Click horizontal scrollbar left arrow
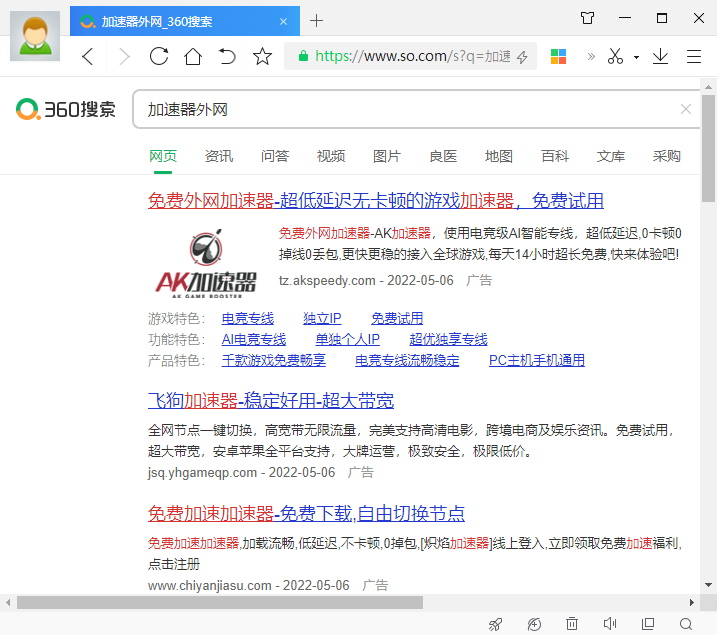Viewport: 717px width, 635px height. 8,603
